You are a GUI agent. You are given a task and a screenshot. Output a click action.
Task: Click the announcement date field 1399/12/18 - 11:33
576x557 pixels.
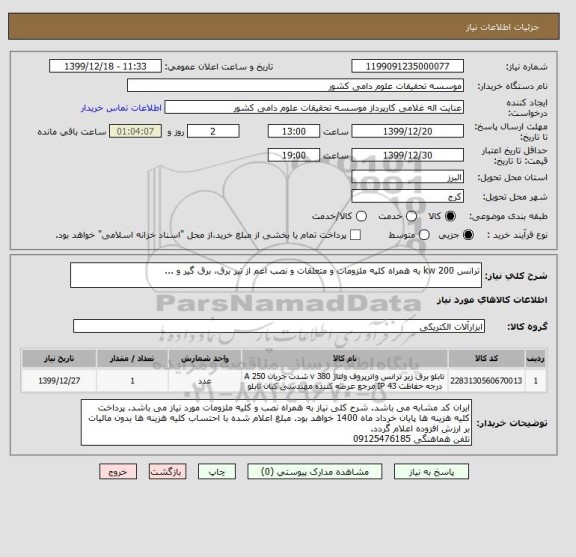coord(105,67)
